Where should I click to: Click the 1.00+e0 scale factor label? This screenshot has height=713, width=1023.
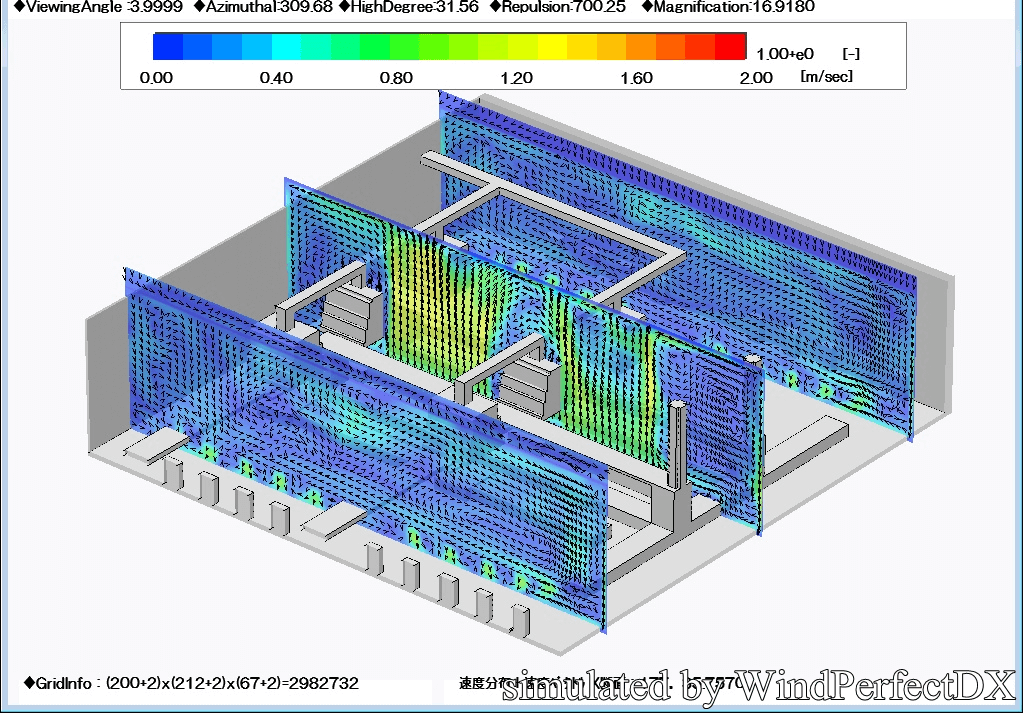787,54
